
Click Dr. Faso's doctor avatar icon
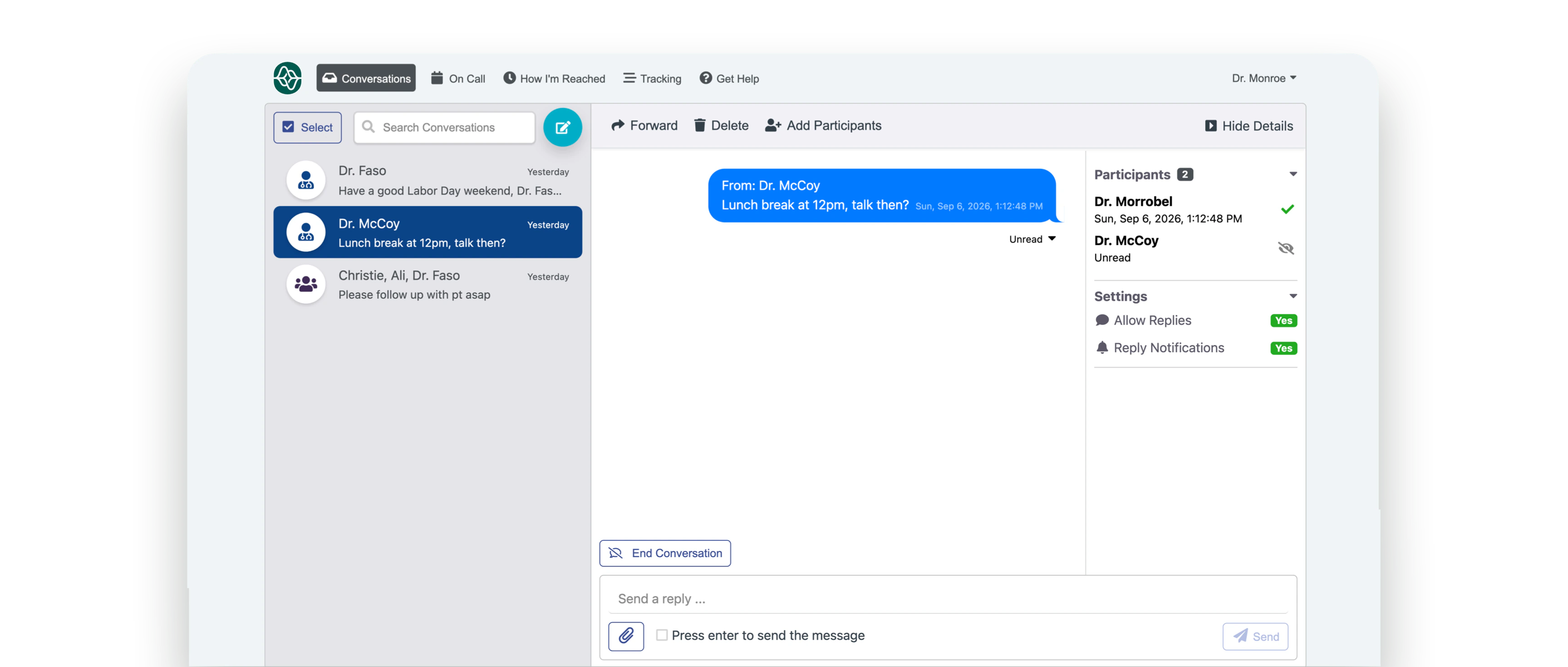pyautogui.click(x=305, y=180)
